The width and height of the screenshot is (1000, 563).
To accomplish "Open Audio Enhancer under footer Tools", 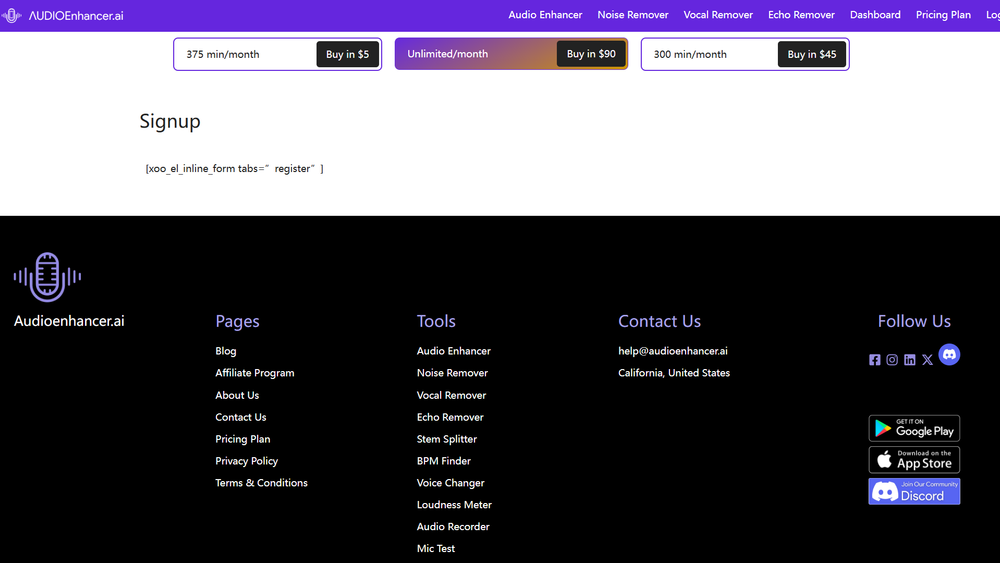I will click(x=453, y=351).
